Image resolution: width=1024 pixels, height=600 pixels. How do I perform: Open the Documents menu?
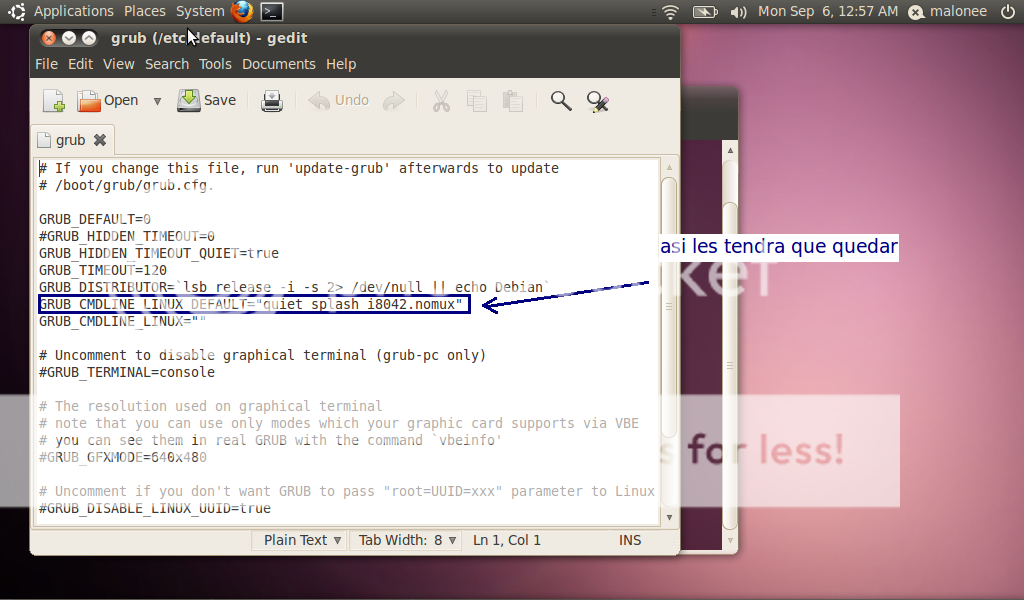278,64
